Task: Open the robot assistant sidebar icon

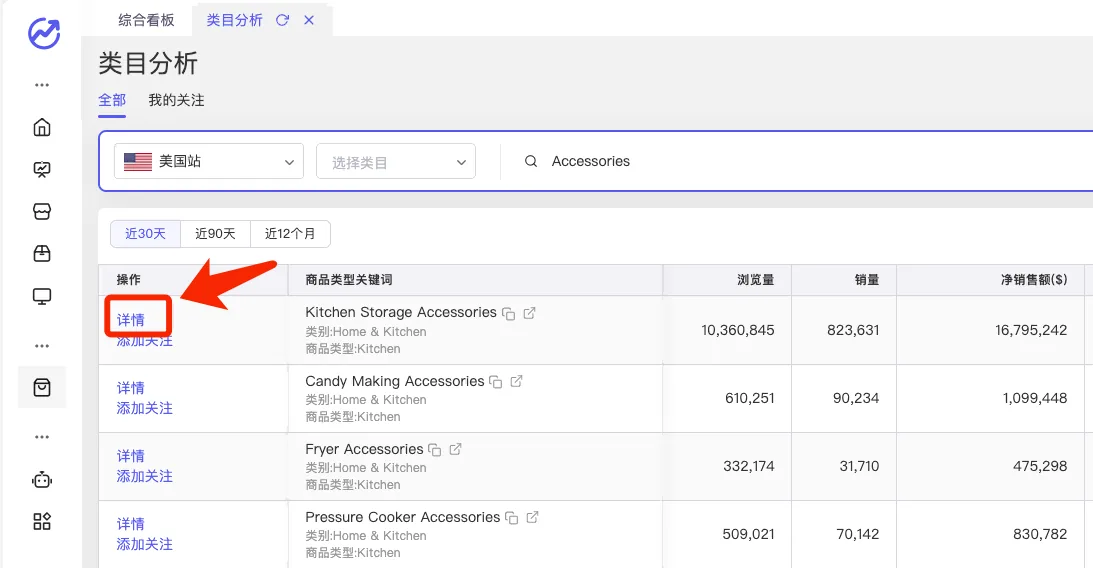Action: point(42,479)
